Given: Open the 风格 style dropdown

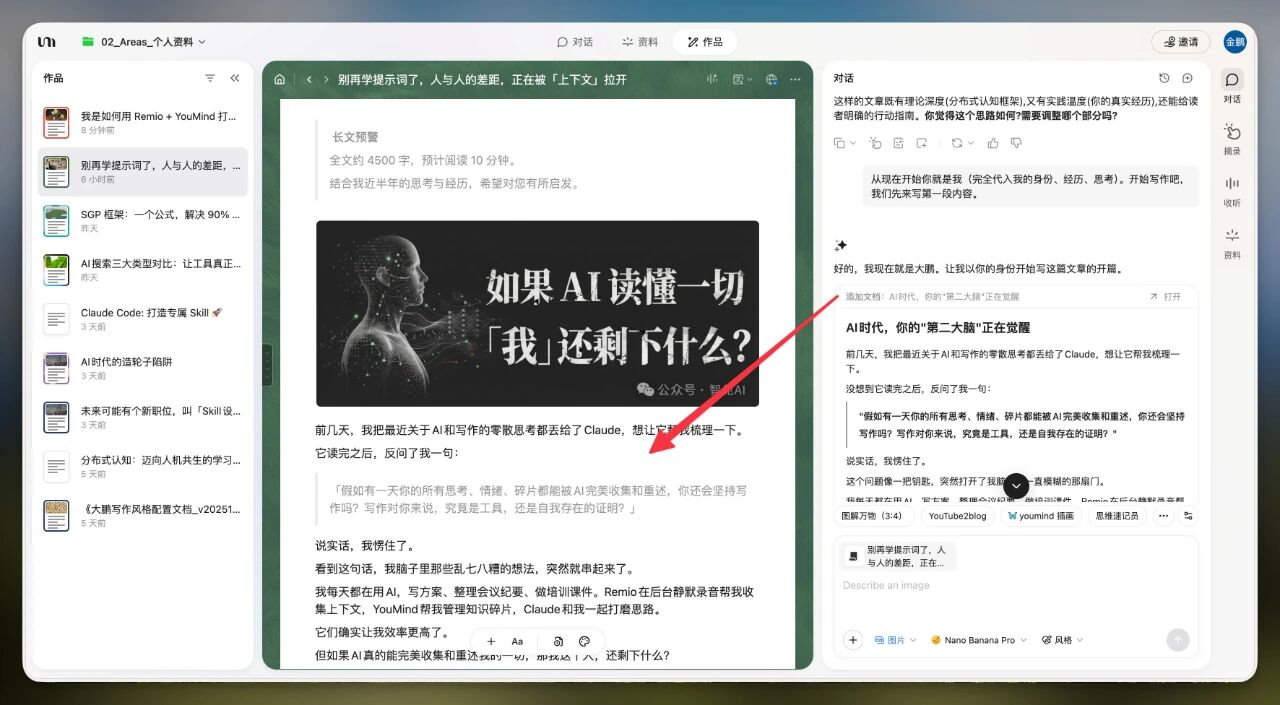Looking at the screenshot, I should click(1062, 640).
